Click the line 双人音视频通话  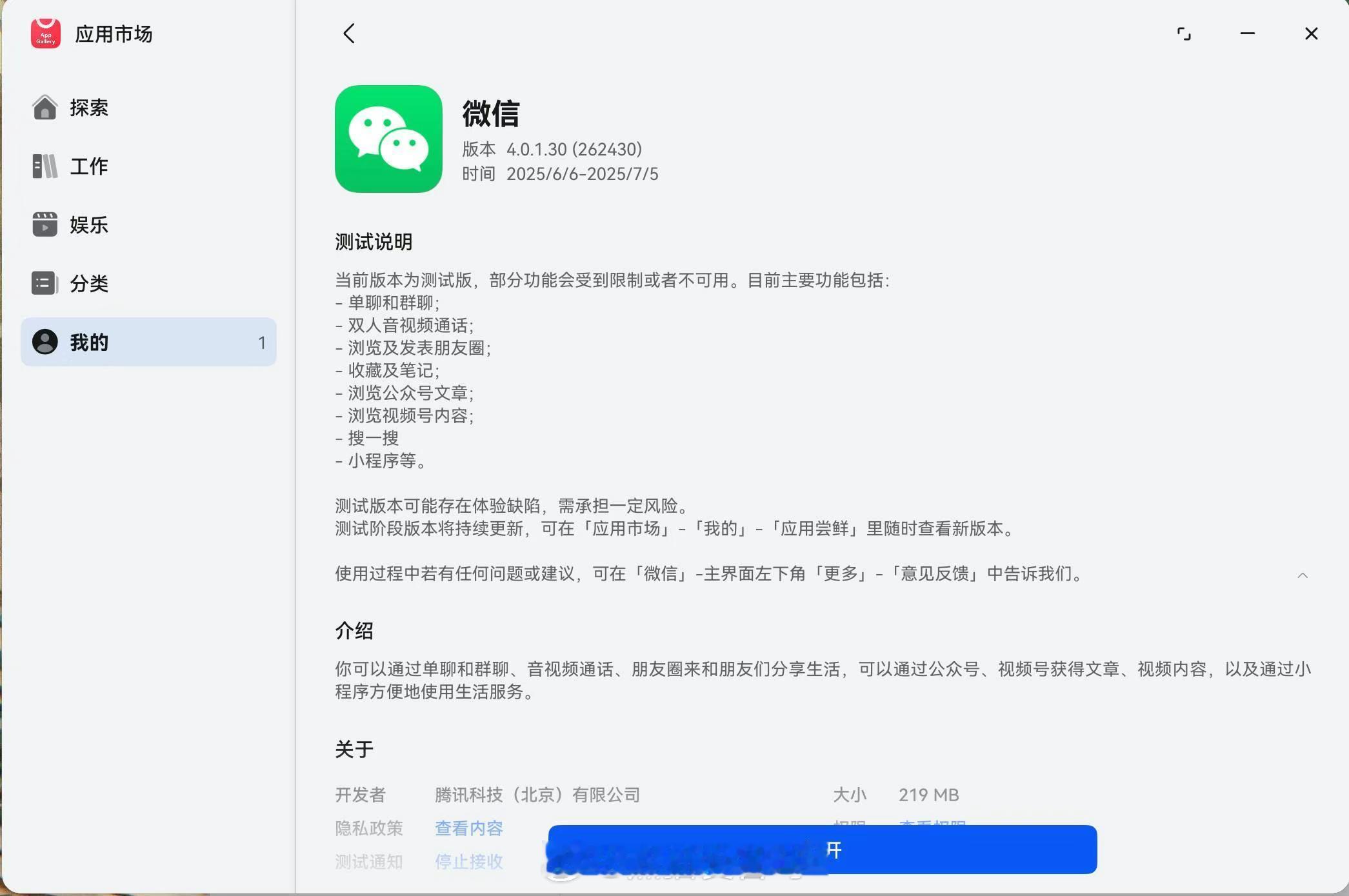(x=405, y=325)
